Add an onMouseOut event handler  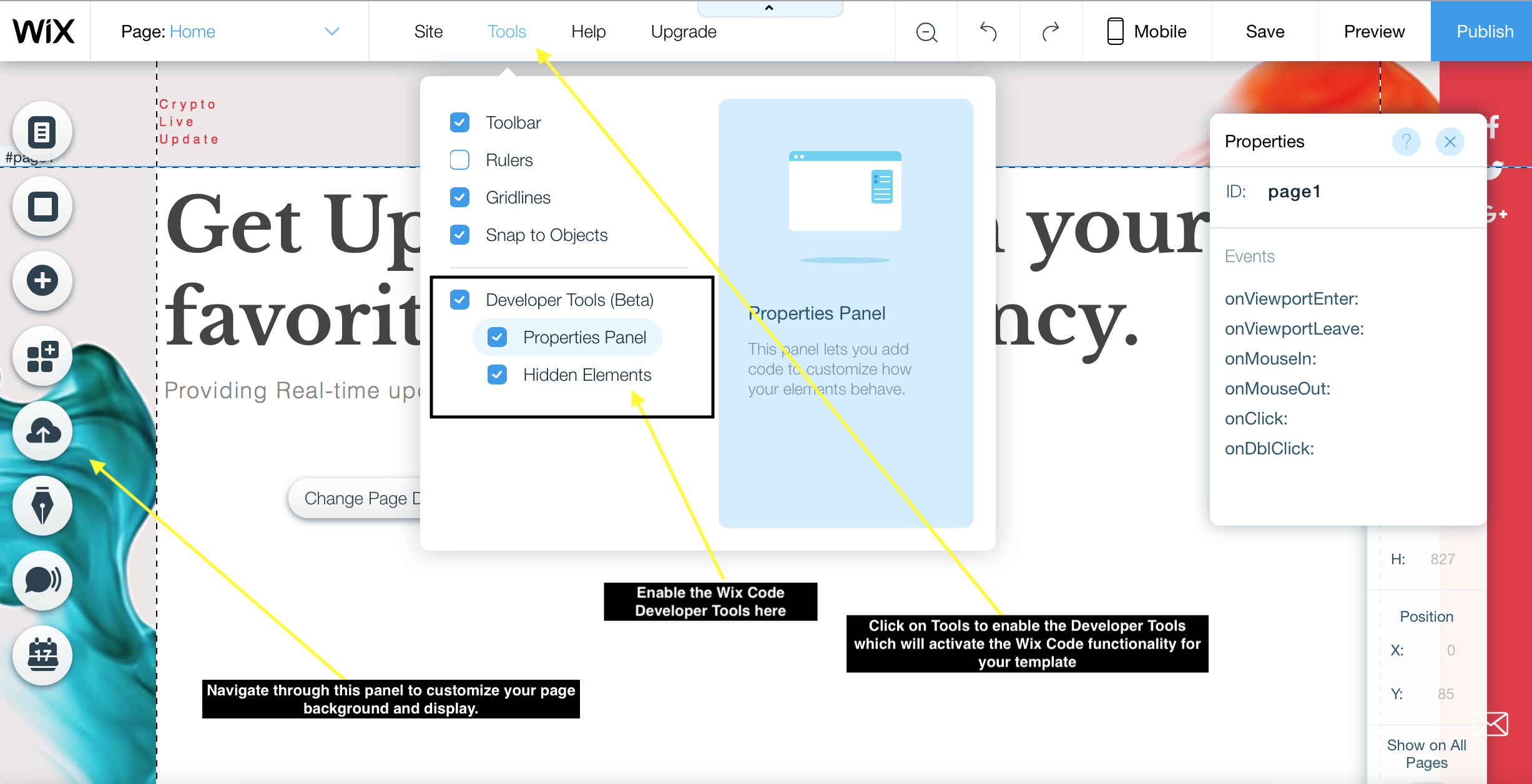(x=1277, y=388)
